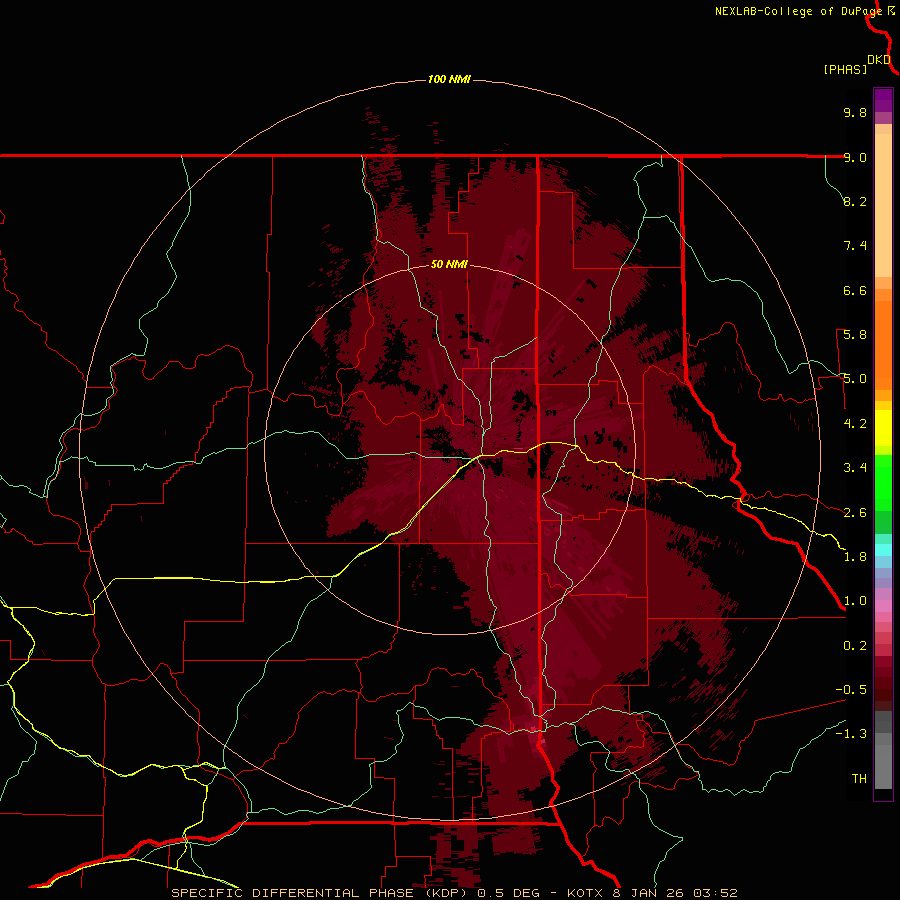Click the -1.3 scale label

click(x=851, y=734)
